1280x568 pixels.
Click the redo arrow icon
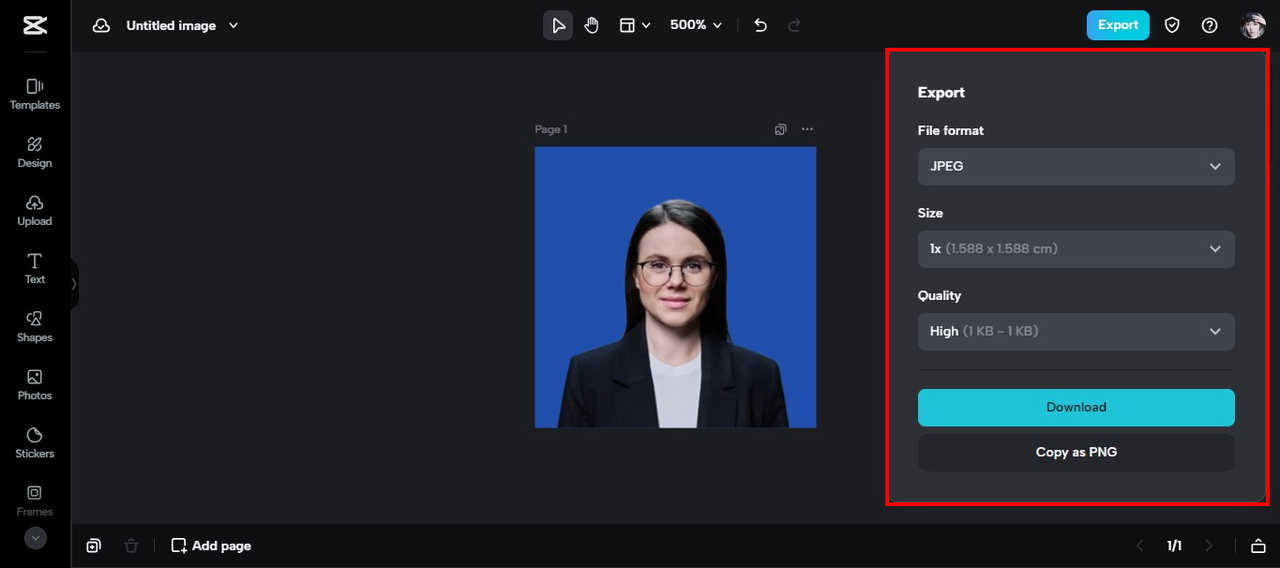point(795,26)
